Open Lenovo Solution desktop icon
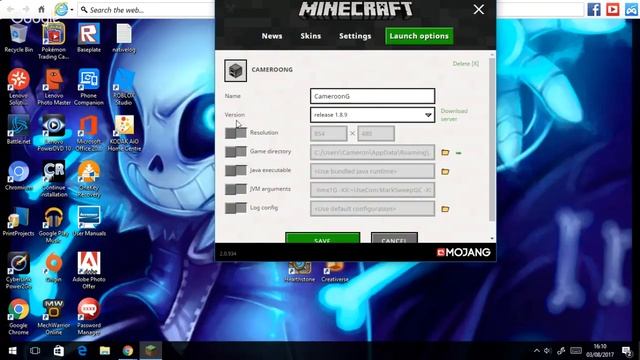This screenshot has height=360, width=640. coord(18,87)
